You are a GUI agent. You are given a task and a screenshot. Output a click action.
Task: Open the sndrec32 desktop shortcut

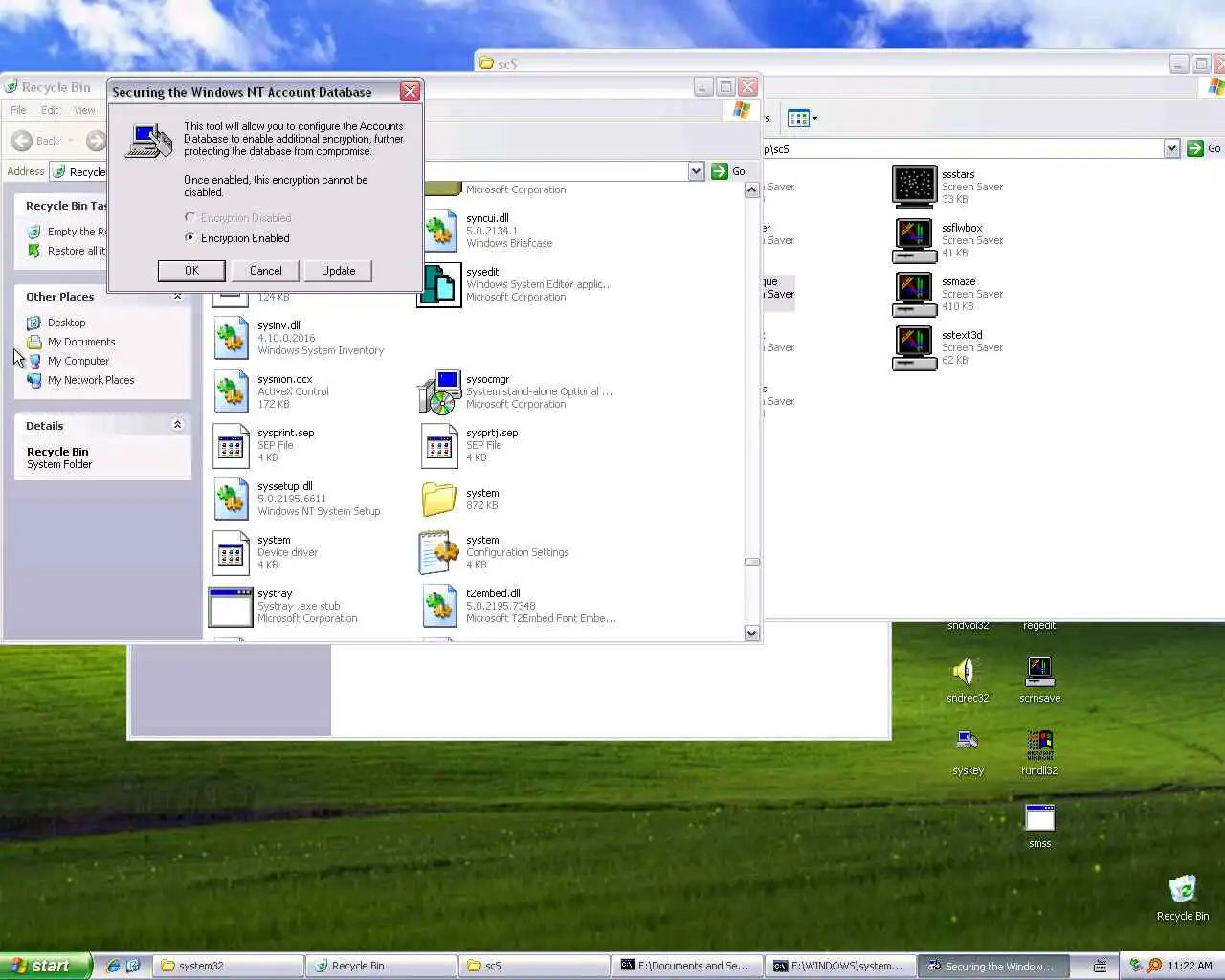[967, 672]
